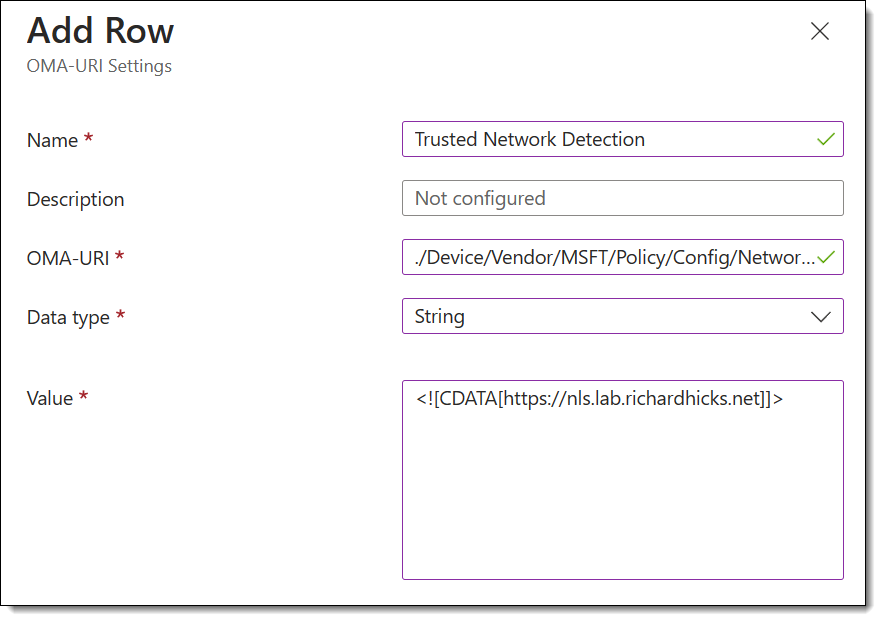This screenshot has height=621, width=881.
Task: Select the OMA-URI path input field
Action: [x=623, y=257]
